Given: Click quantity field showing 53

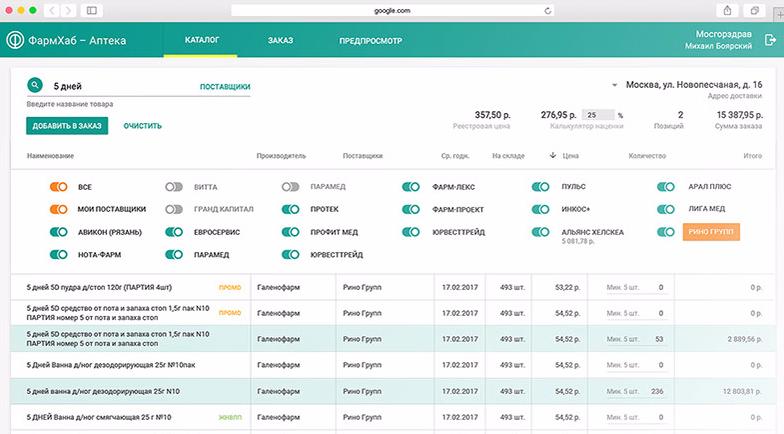Looking at the screenshot, I should pos(636,339).
